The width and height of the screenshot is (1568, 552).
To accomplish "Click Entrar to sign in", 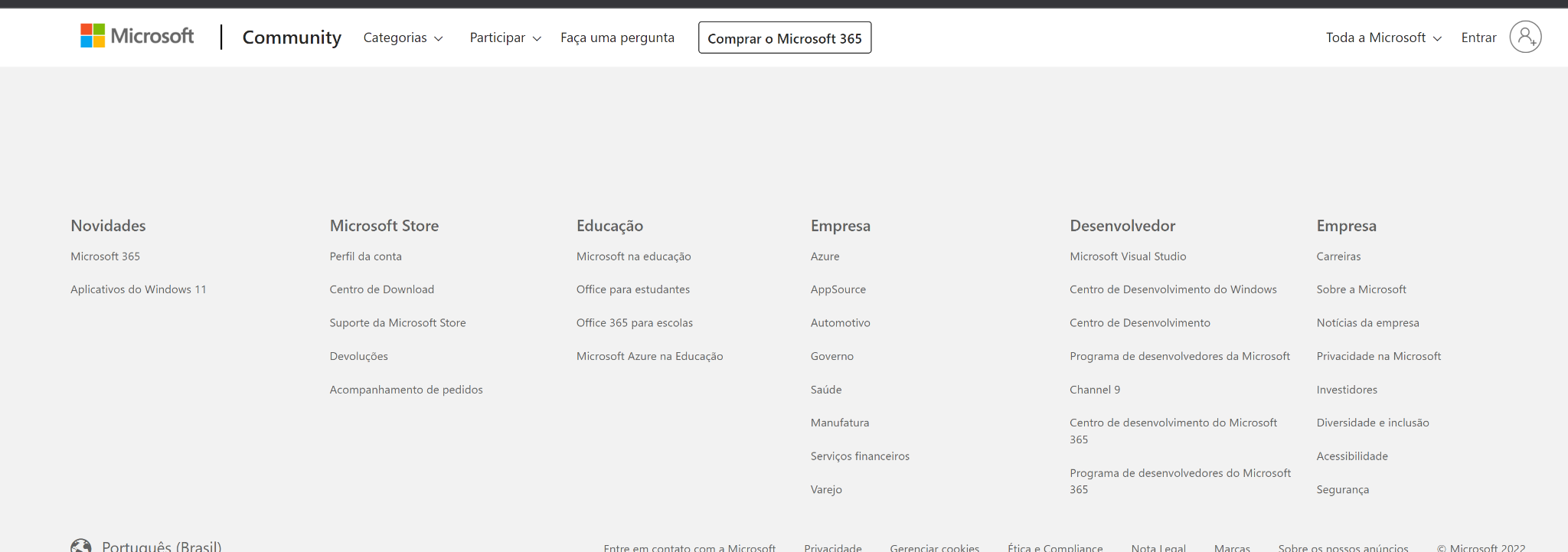I will coord(1478,38).
